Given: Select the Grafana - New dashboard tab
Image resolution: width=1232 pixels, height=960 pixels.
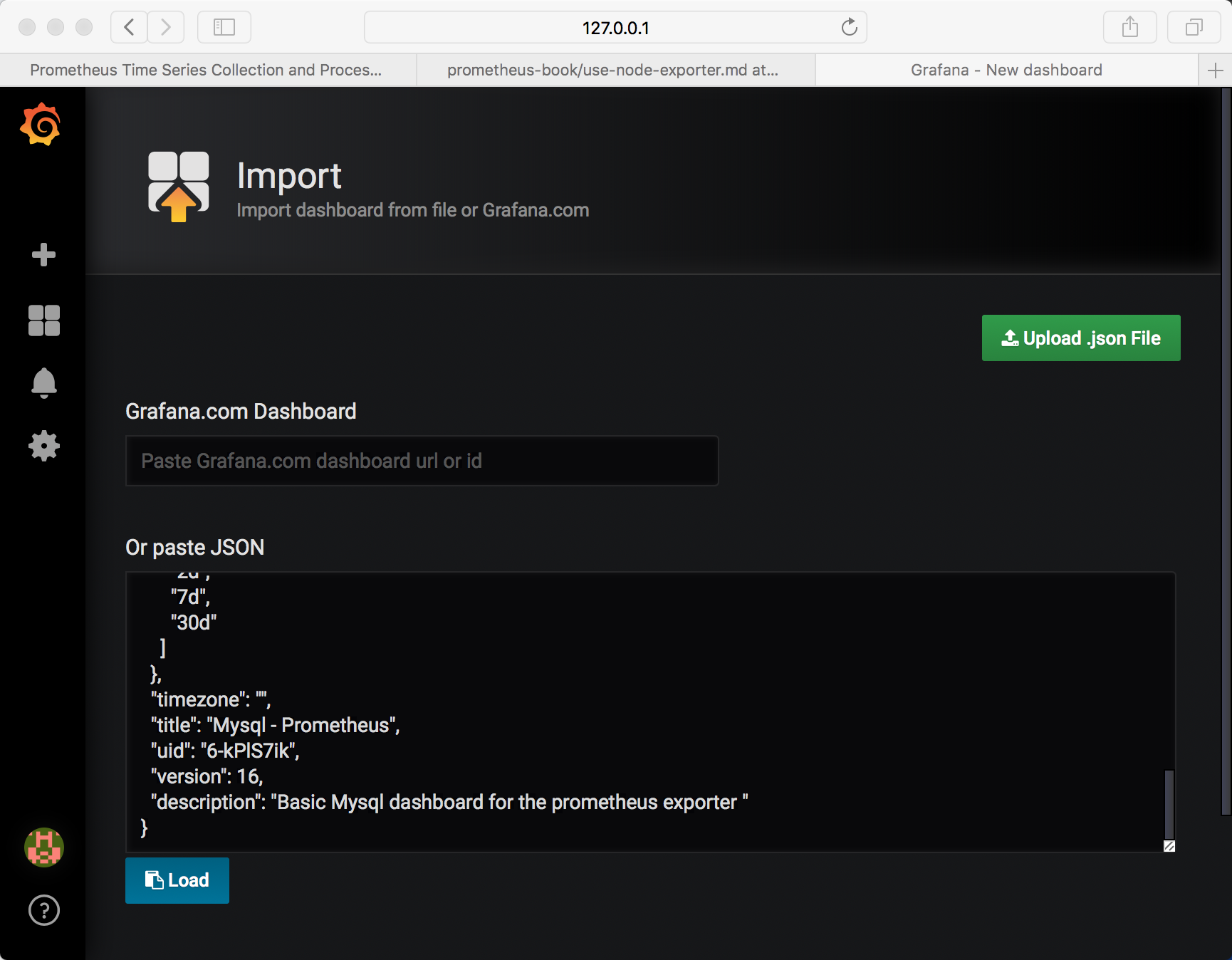Looking at the screenshot, I should [x=1006, y=70].
